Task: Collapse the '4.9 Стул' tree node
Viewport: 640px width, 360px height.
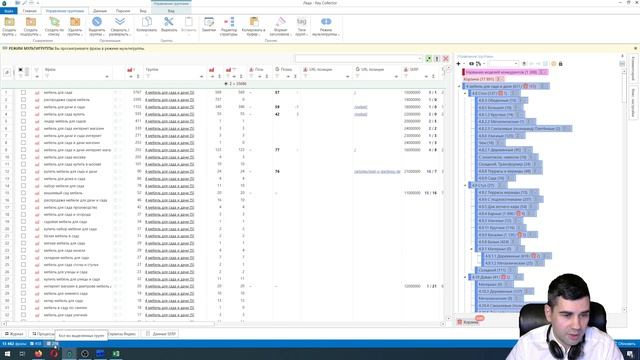Action: (465, 185)
